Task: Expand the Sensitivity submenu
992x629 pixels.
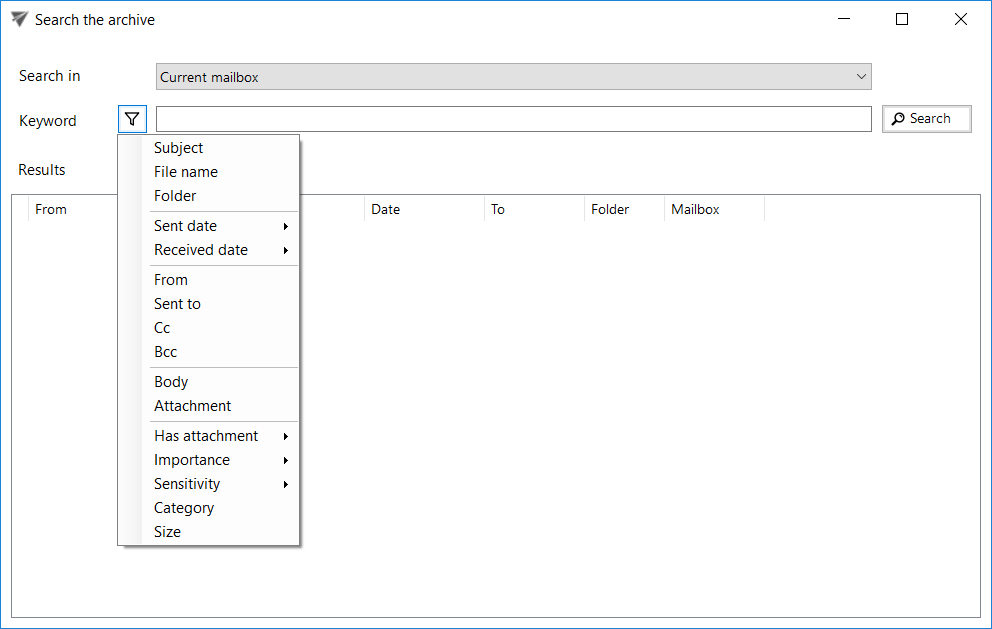Action: 187,484
